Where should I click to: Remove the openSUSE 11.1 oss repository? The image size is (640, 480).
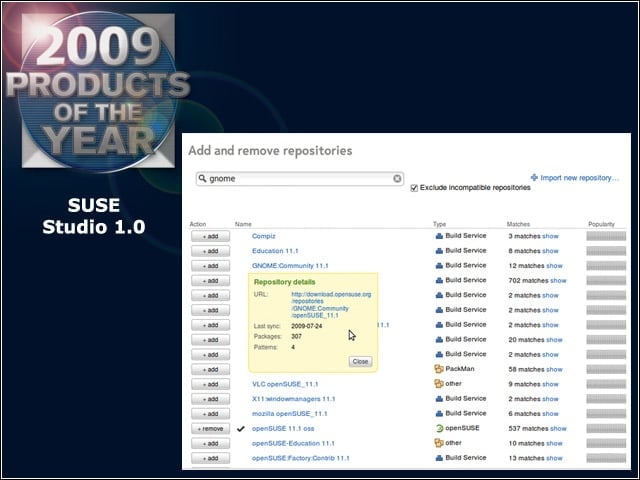click(x=210, y=429)
